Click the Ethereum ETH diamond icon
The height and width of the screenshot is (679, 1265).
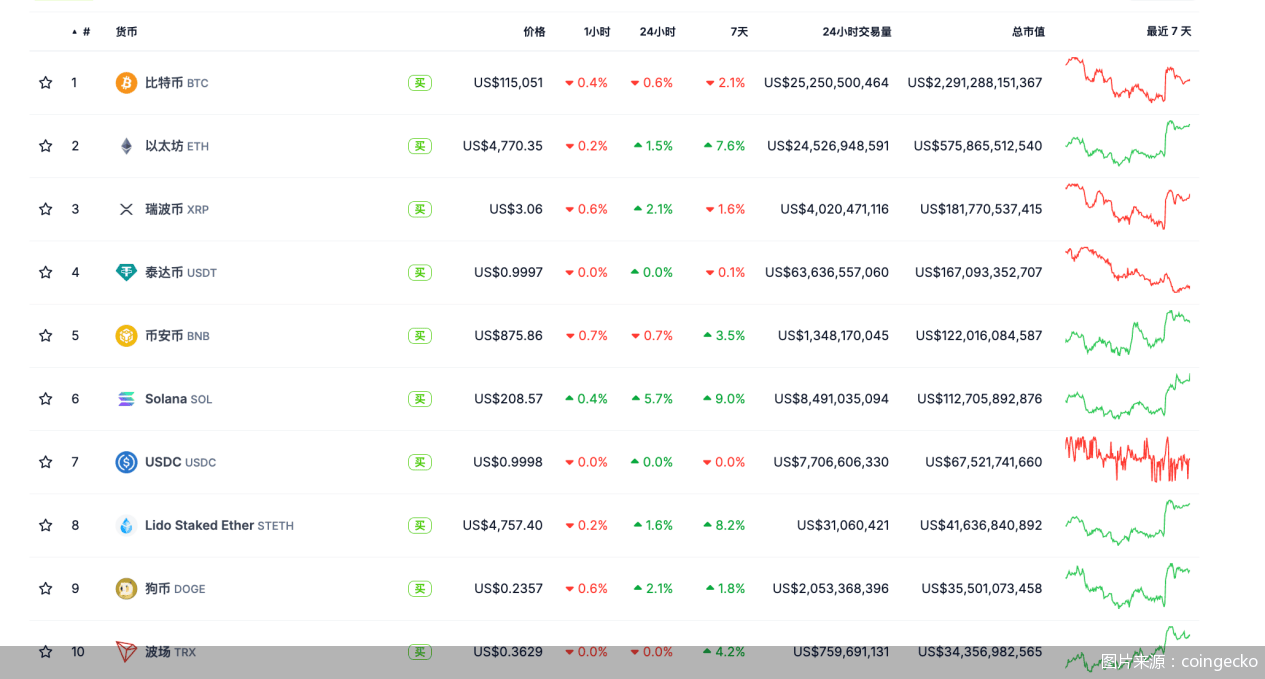point(126,146)
